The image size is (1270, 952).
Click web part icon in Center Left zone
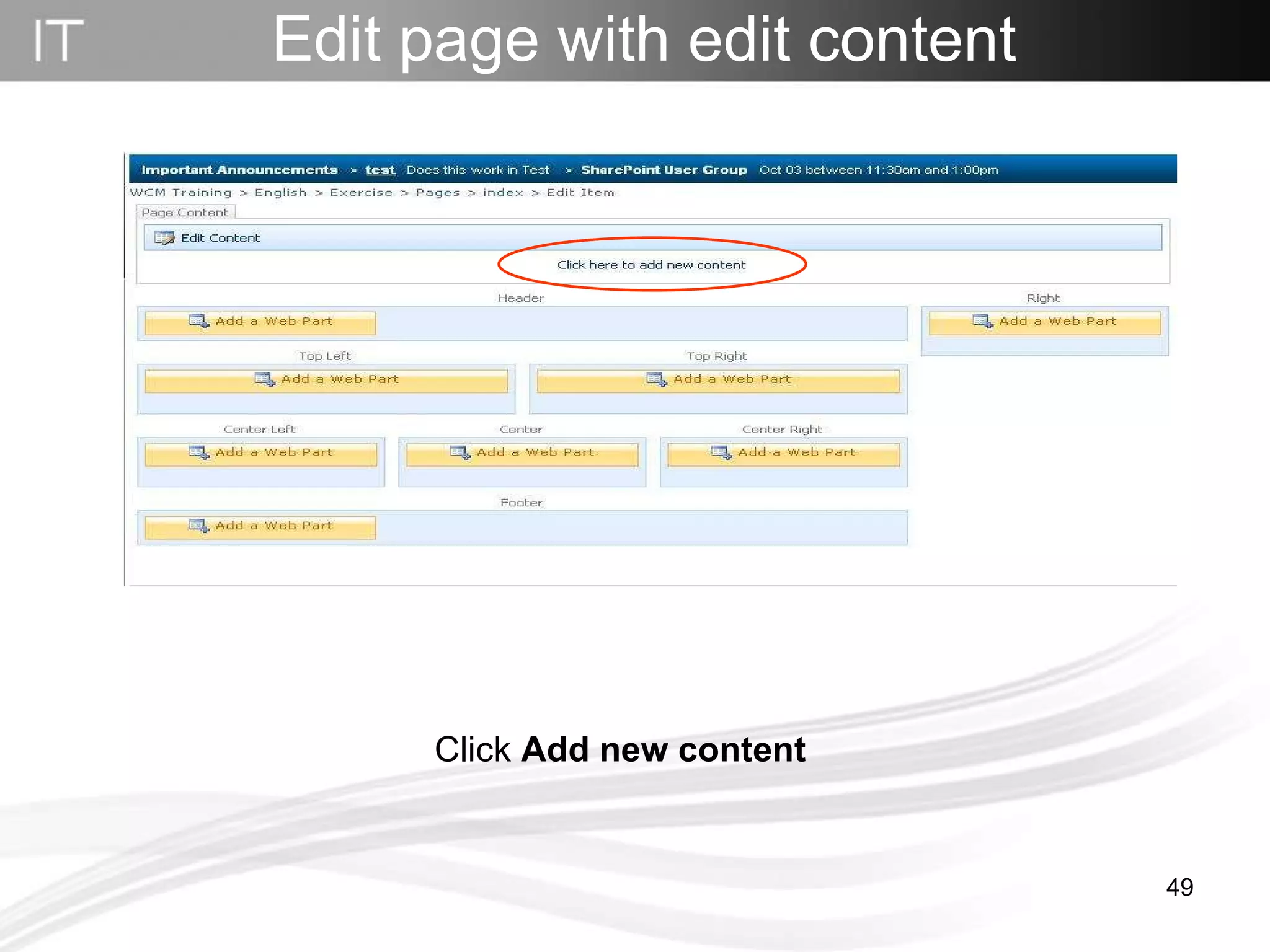click(199, 452)
